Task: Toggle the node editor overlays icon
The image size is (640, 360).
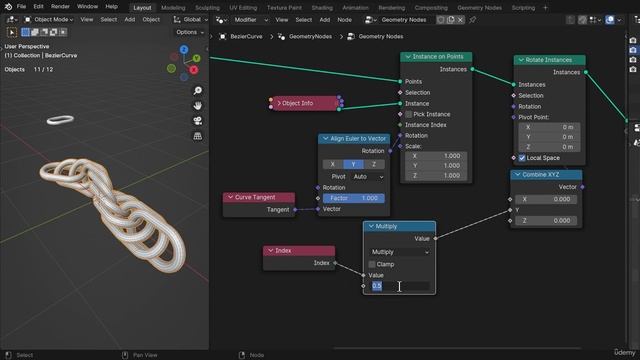Action: [x=610, y=20]
